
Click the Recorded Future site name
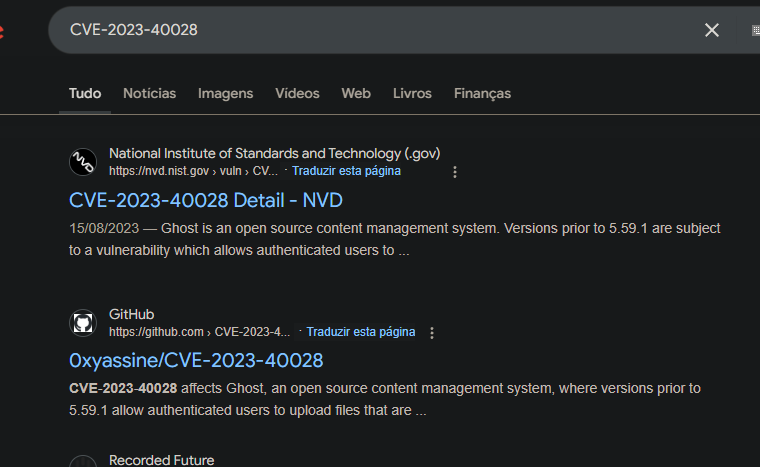(161, 460)
